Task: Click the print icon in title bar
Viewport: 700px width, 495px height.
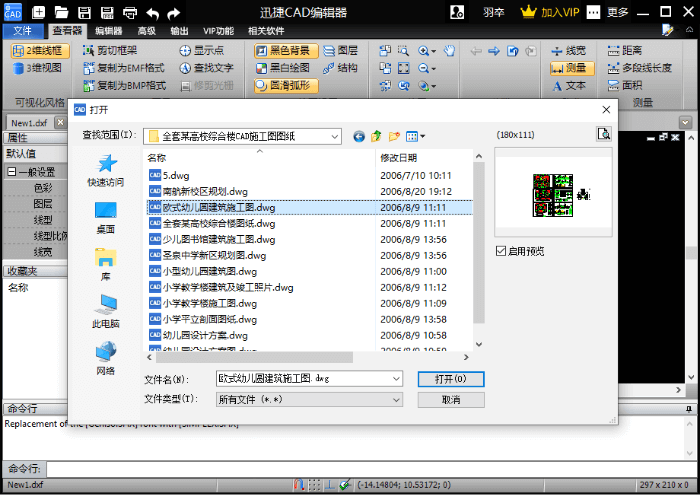Action: pyautogui.click(x=130, y=12)
